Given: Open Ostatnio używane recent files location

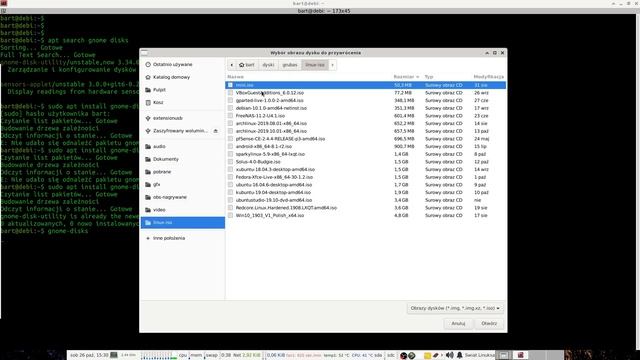Looking at the screenshot, I should (x=182, y=64).
